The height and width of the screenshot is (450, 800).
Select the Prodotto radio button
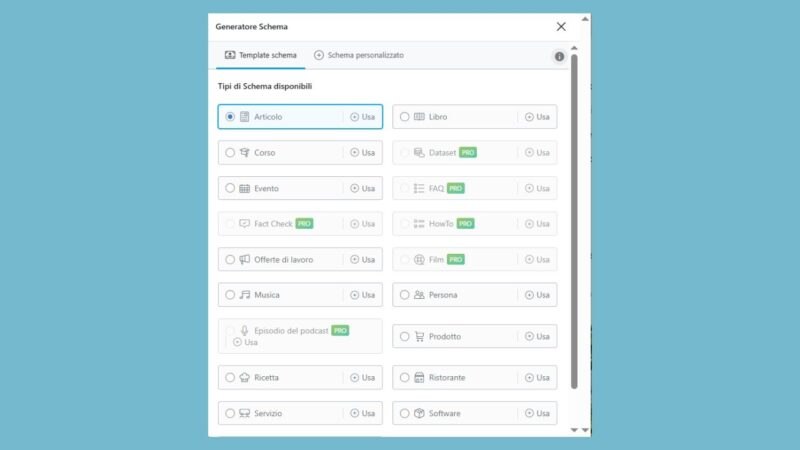click(x=405, y=337)
